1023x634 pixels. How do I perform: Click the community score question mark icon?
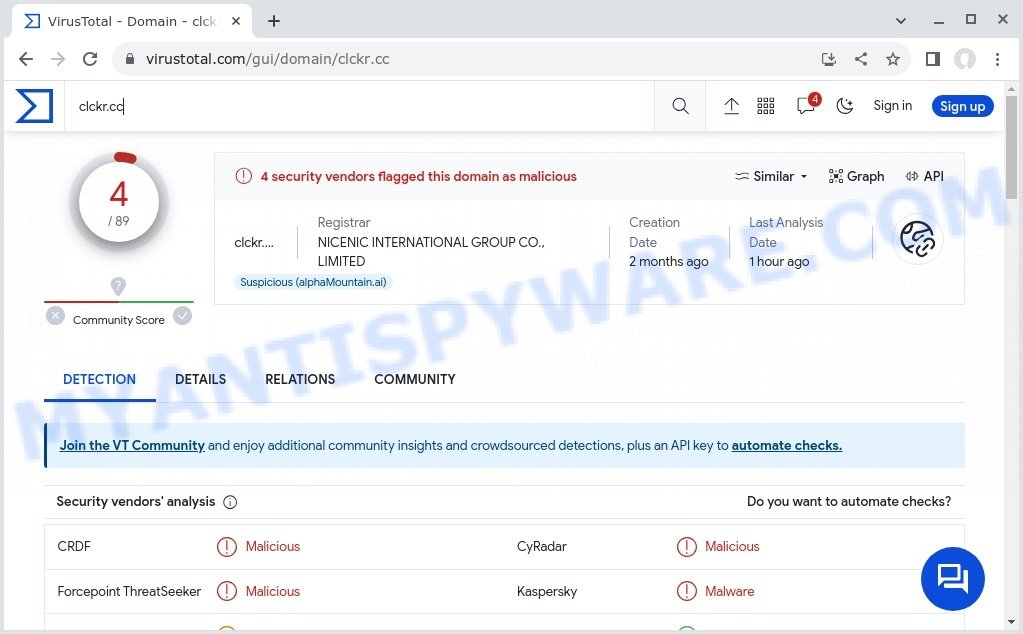(x=118, y=286)
